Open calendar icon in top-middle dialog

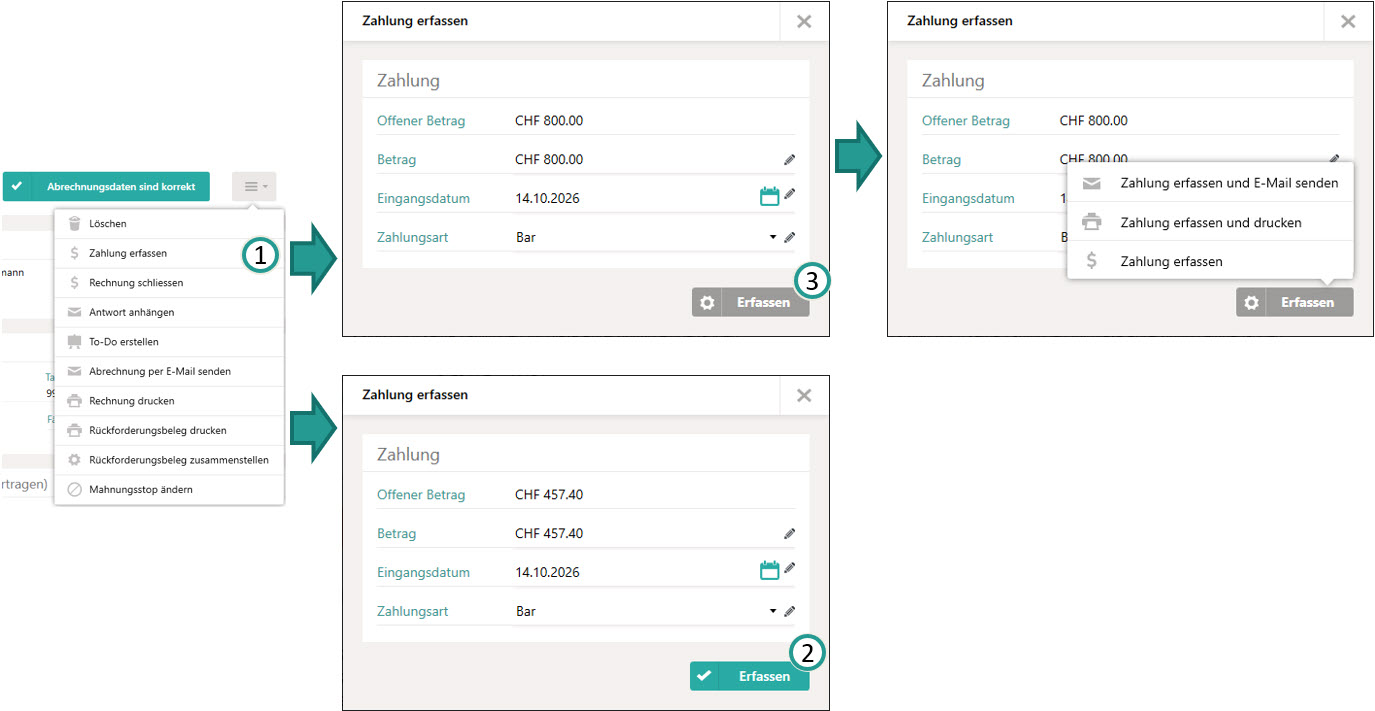(769, 197)
